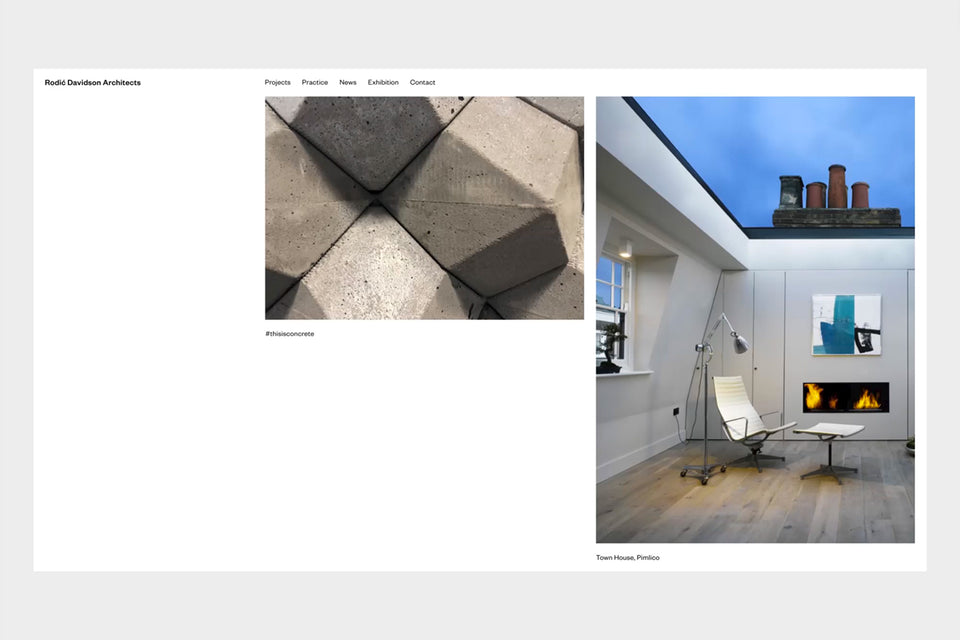Click the white lounge chair in the photo

pyautogui.click(x=741, y=412)
